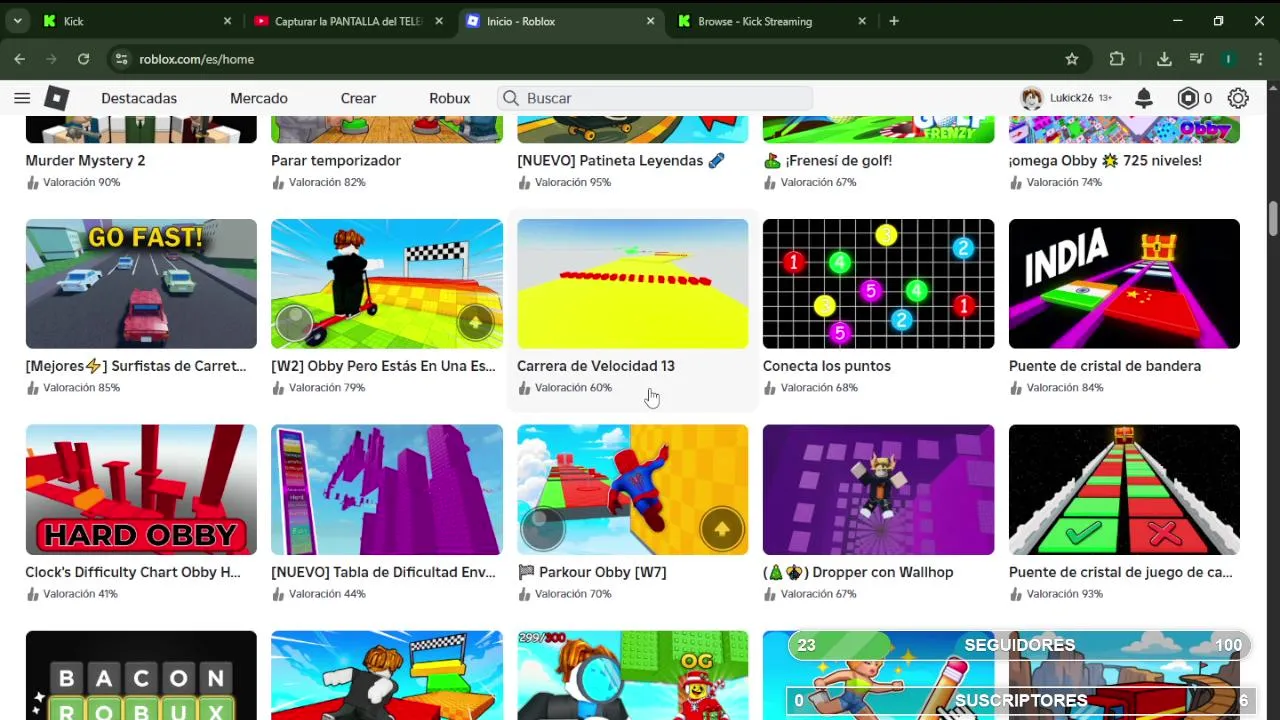Open the GO FAST Surfistas de Carretera thumbnail
This screenshot has width=1280, height=720.
pos(141,284)
